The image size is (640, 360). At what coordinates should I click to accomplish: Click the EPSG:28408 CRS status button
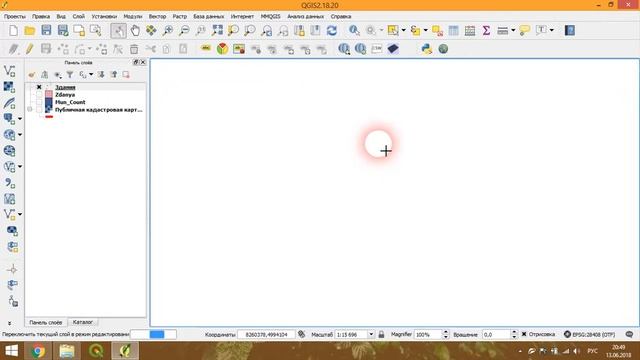point(589,334)
